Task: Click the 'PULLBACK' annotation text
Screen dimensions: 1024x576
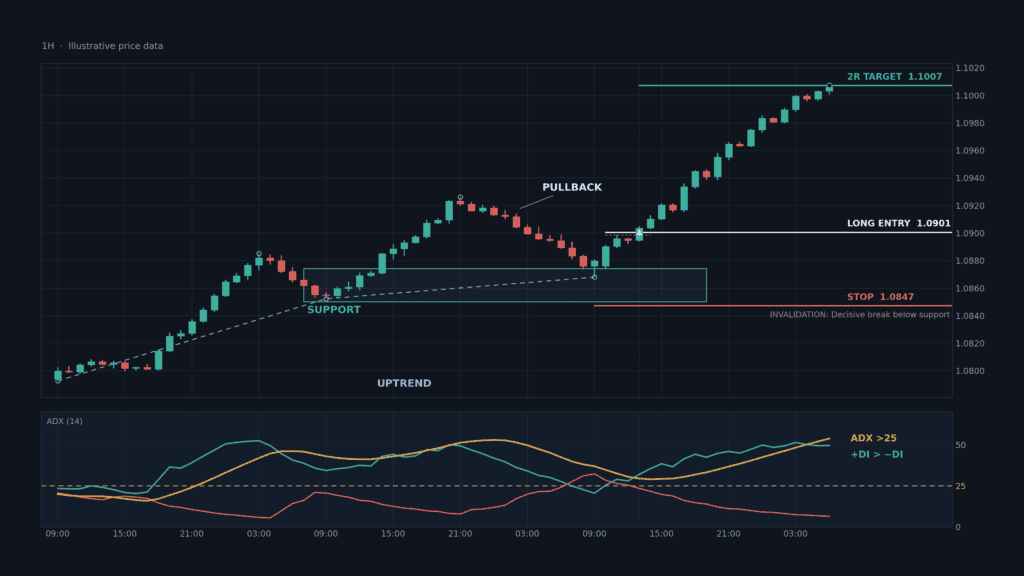Action: (572, 187)
